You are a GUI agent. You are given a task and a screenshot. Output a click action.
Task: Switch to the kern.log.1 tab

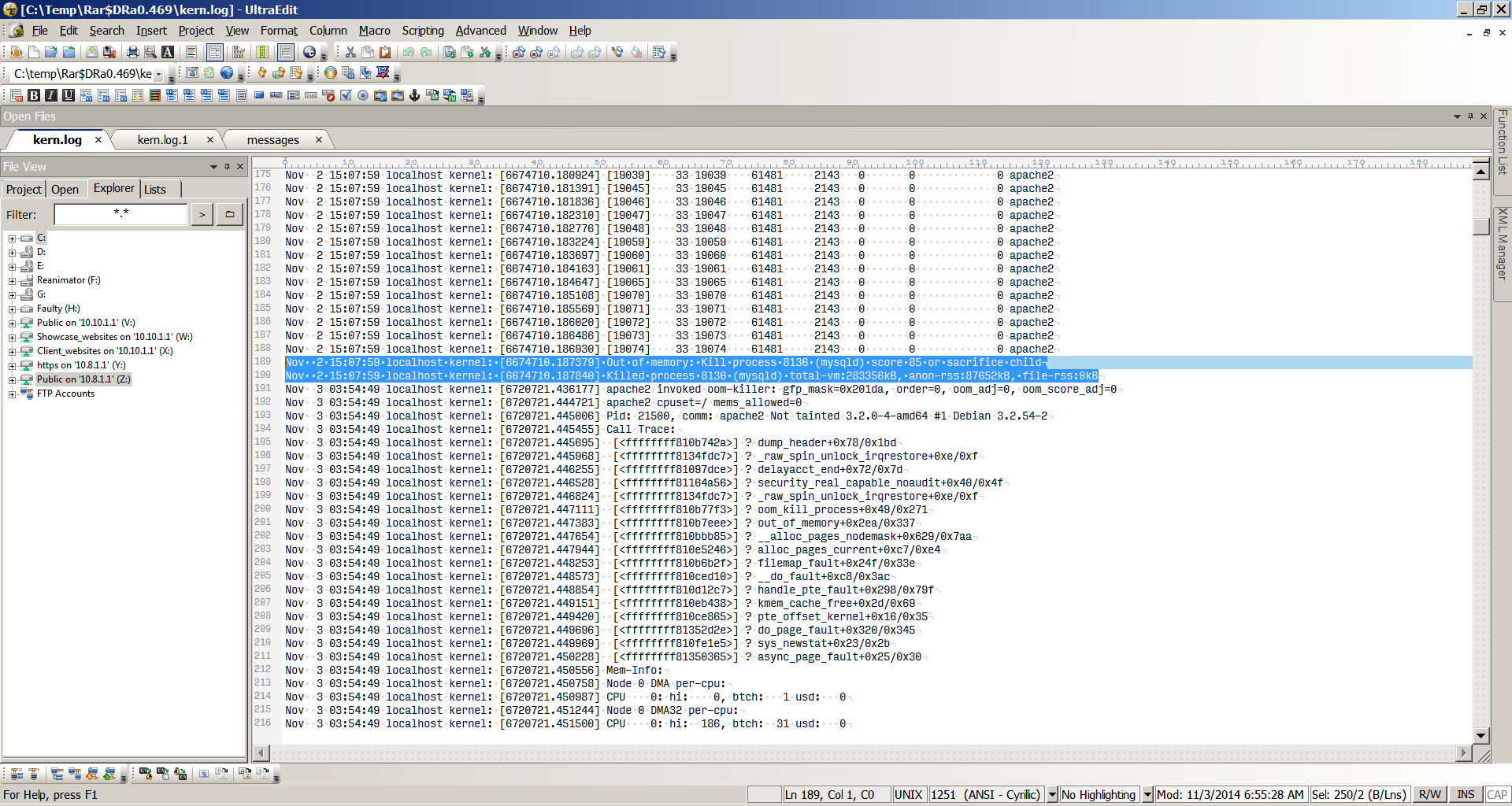(163, 139)
